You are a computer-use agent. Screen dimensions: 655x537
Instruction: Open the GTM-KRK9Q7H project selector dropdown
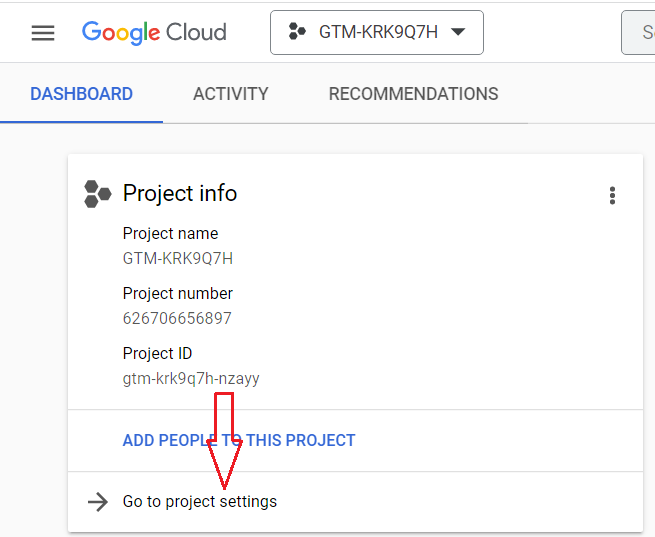[377, 33]
